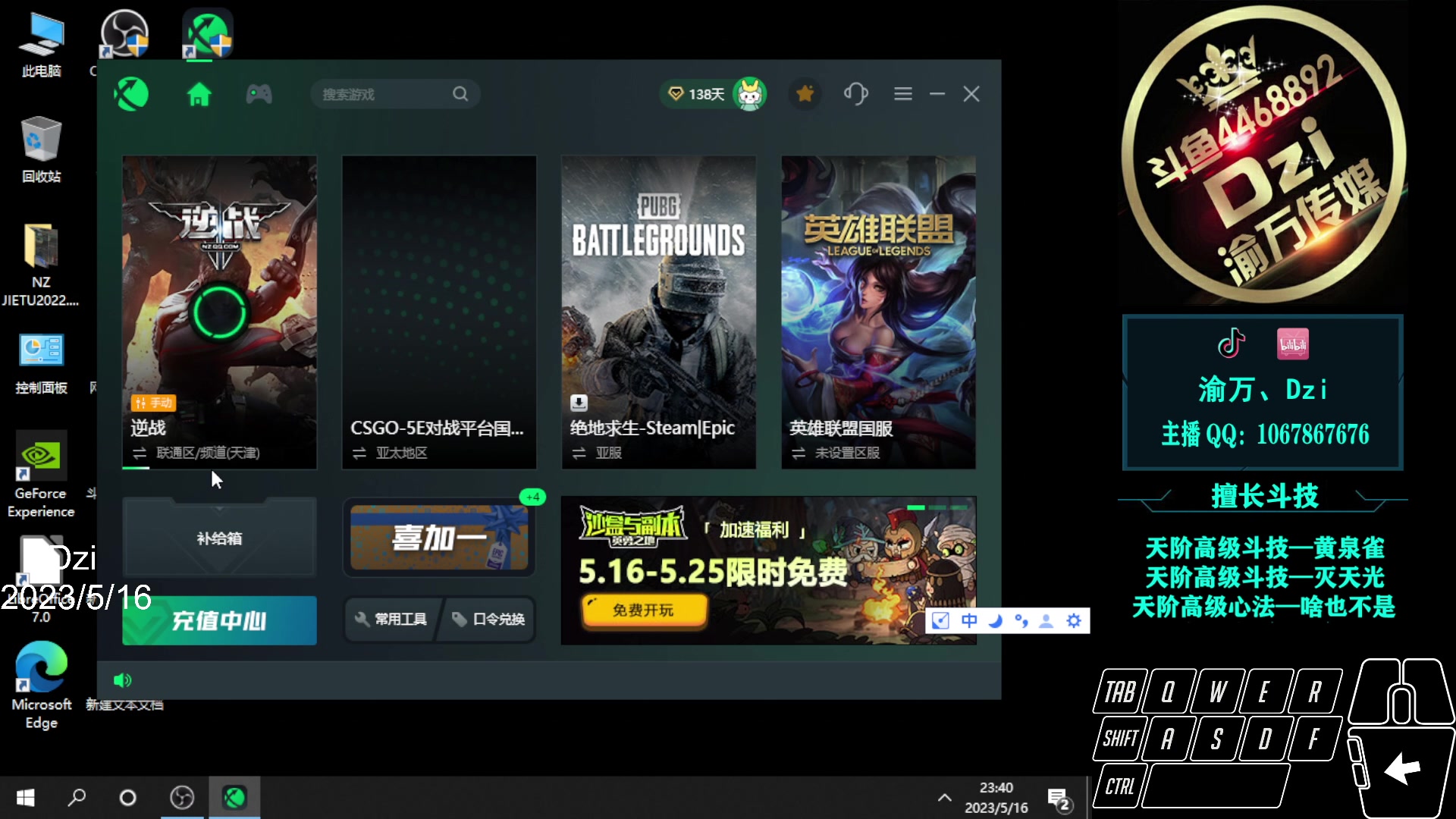
Task: Switch to OBS in taskbar
Action: 182,798
